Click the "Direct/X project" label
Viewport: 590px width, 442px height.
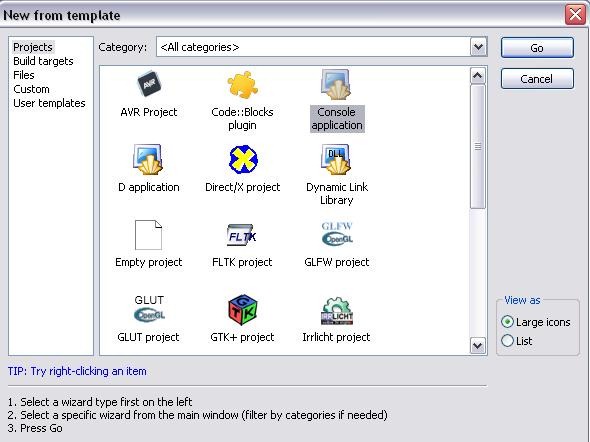(242, 187)
